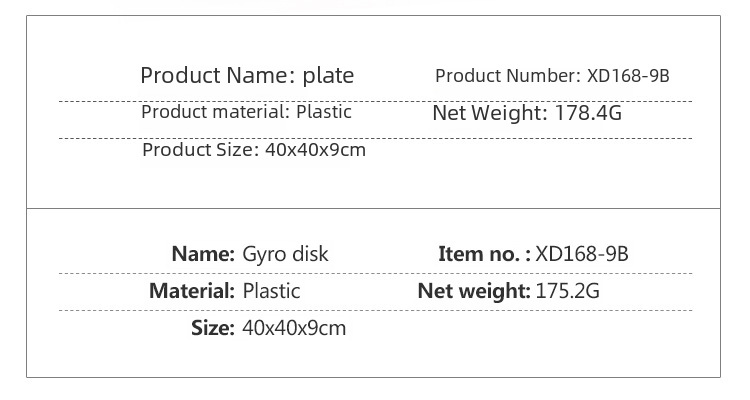Click the '178.4G' value in the upper table

tap(588, 113)
